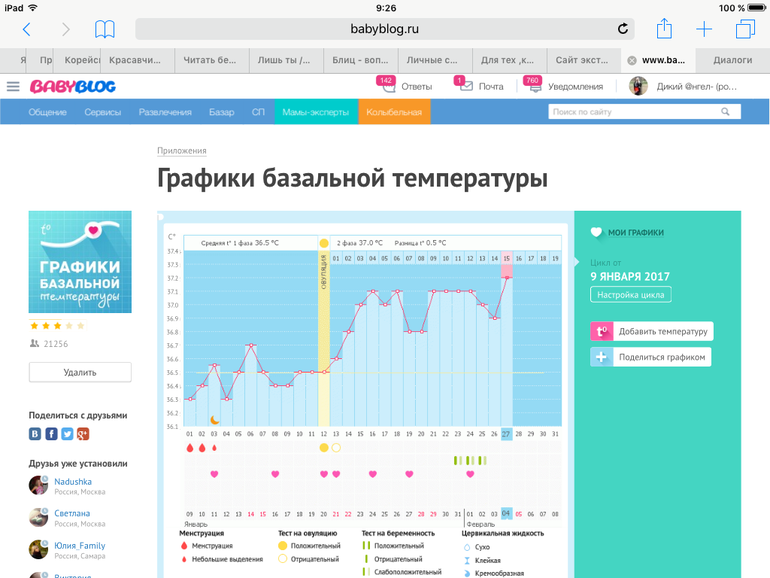Viewport: 770px width, 578px height.
Task: Show all tabs overview icon
Action: coord(745,29)
